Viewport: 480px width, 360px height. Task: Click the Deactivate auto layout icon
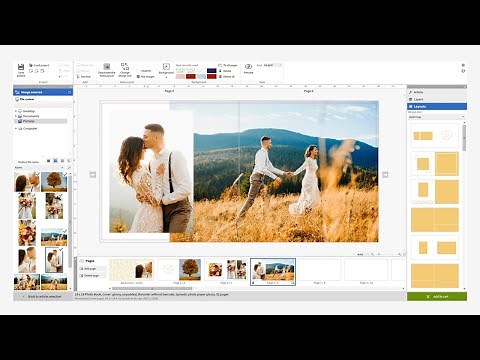[x=107, y=67]
